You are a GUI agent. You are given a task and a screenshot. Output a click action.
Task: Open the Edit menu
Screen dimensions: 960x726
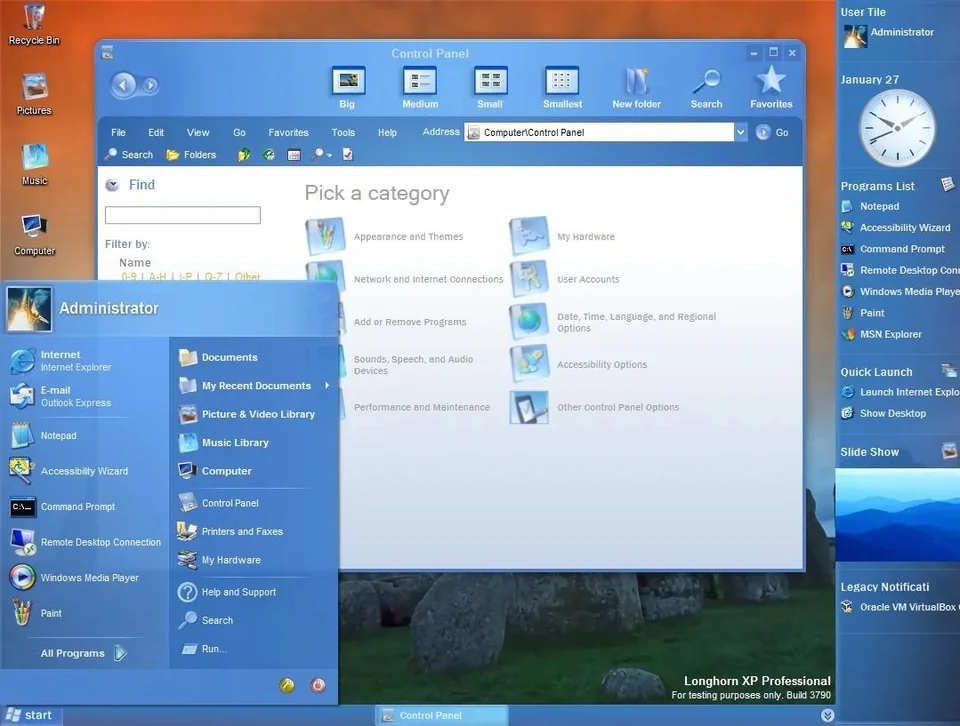156,132
